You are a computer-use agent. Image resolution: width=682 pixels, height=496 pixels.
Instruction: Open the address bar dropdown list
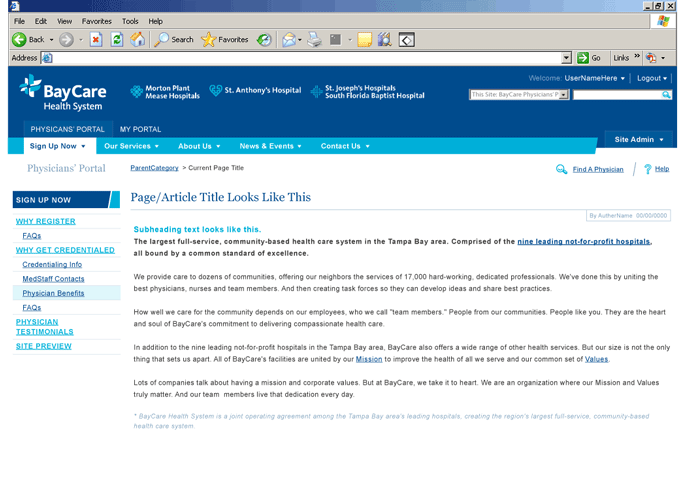(x=566, y=58)
